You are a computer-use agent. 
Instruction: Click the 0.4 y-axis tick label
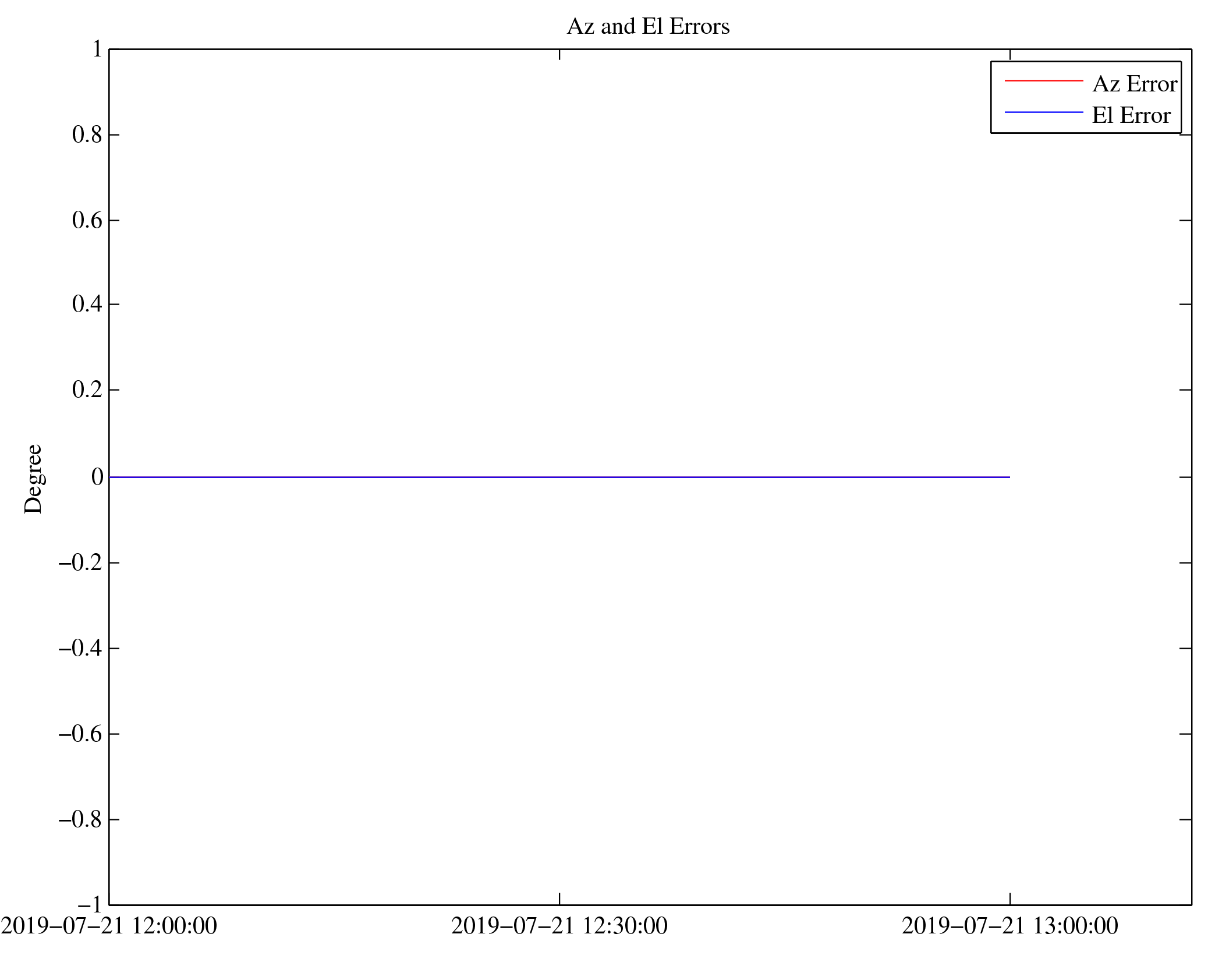87,304
